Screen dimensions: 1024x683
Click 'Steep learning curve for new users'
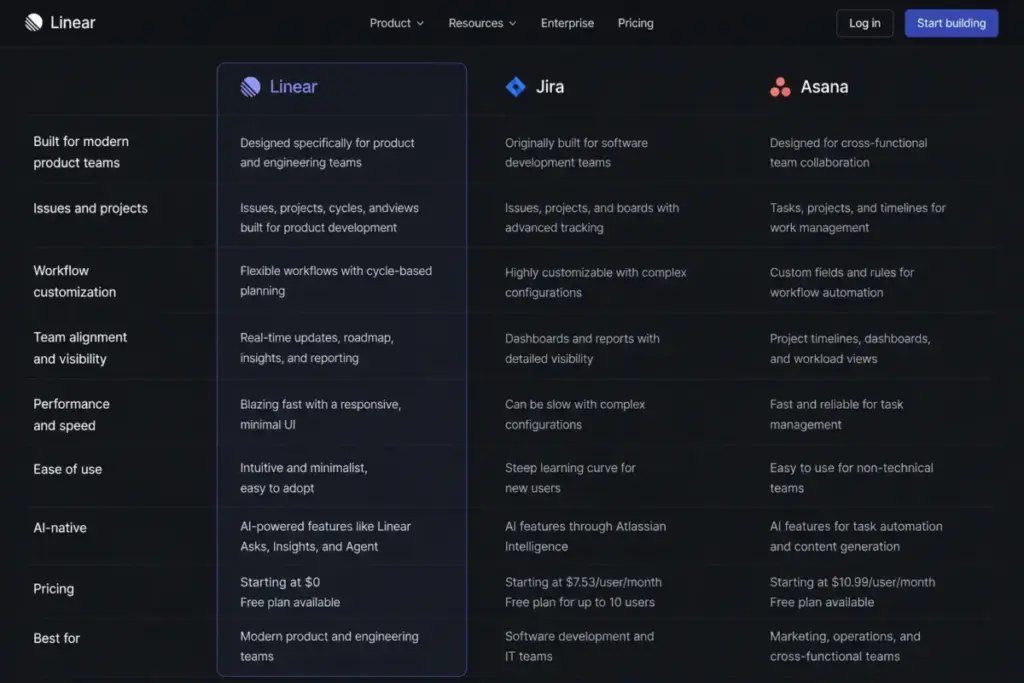[570, 478]
